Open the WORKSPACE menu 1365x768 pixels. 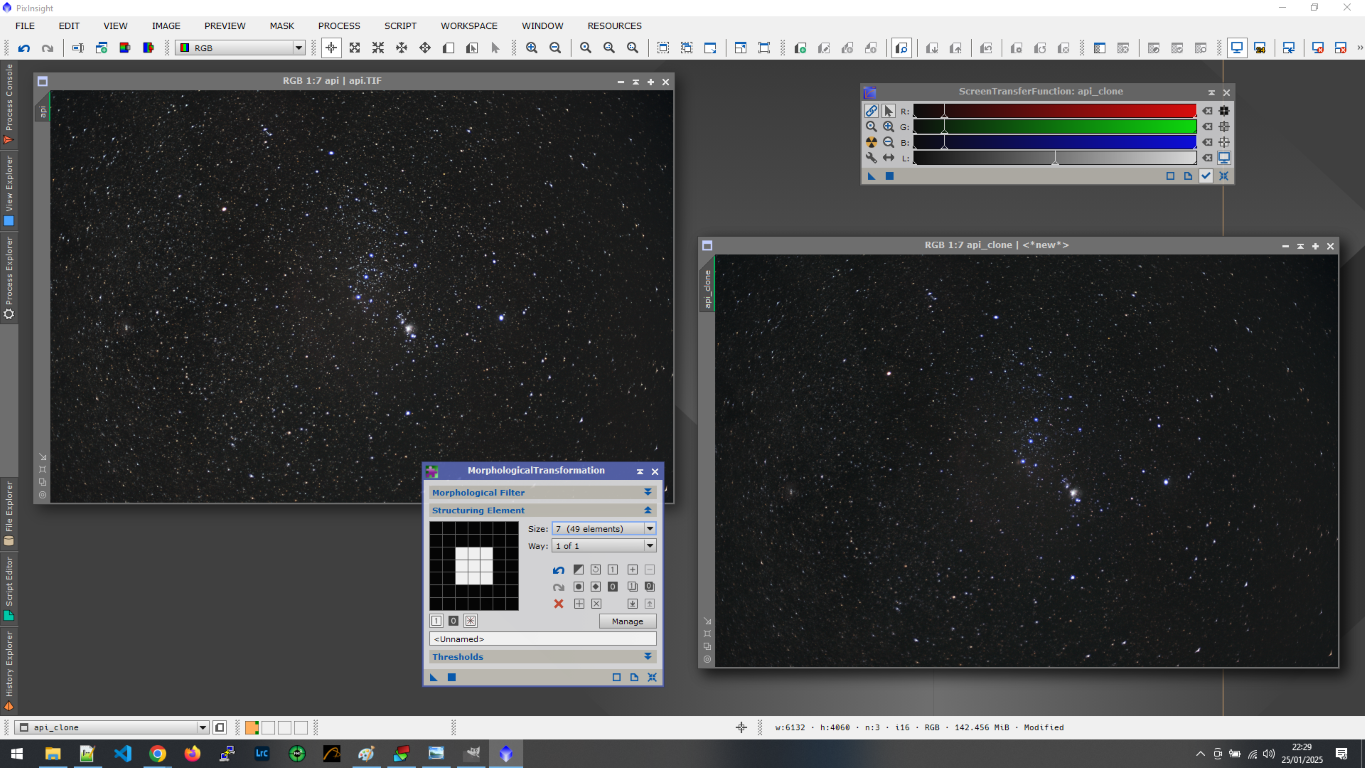(x=469, y=25)
